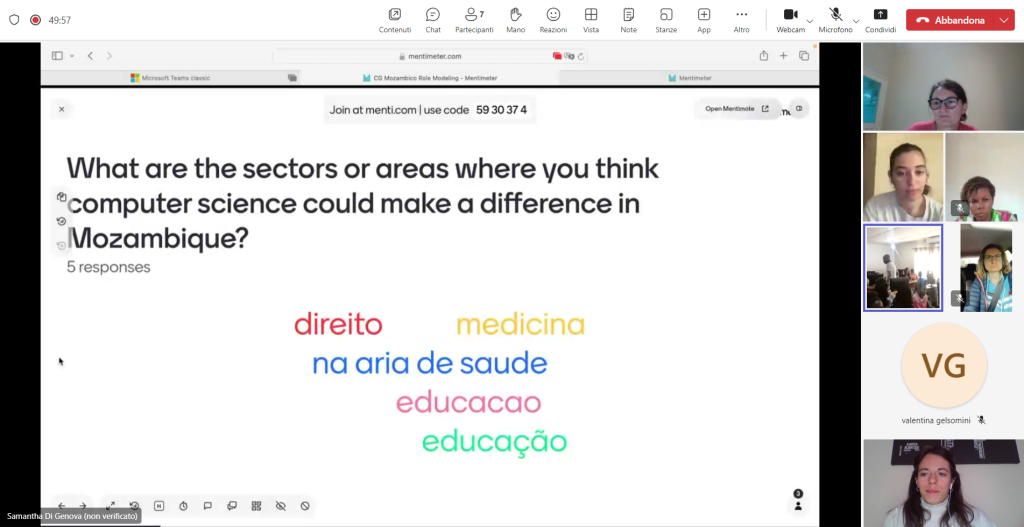Click the Open Mentimote button
The width and height of the screenshot is (1024, 527).
tap(737, 109)
